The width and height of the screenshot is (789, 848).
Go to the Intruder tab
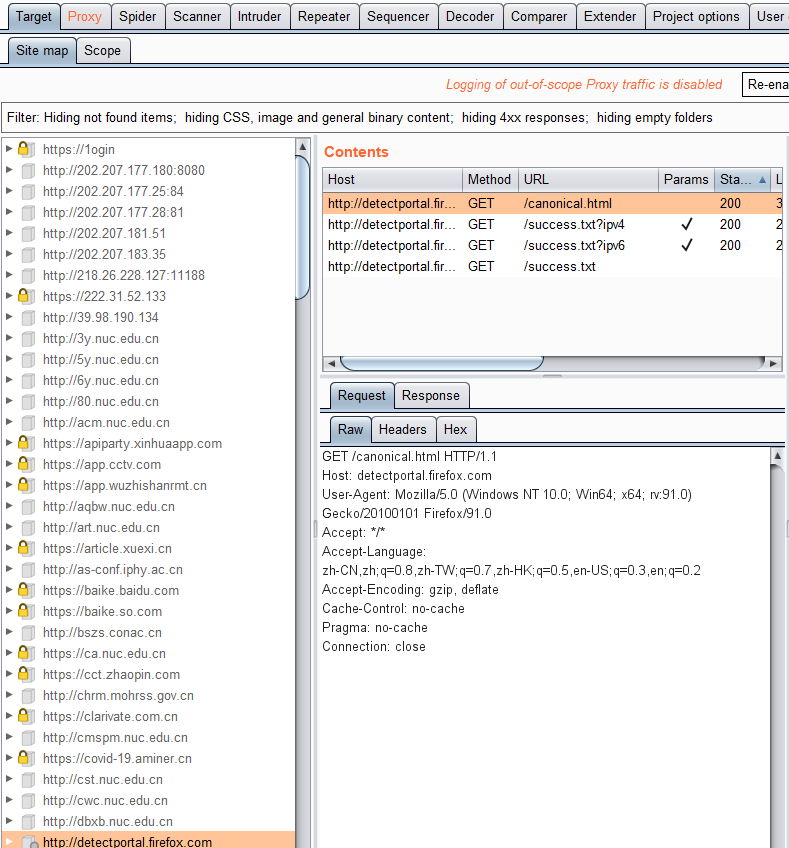pos(259,17)
